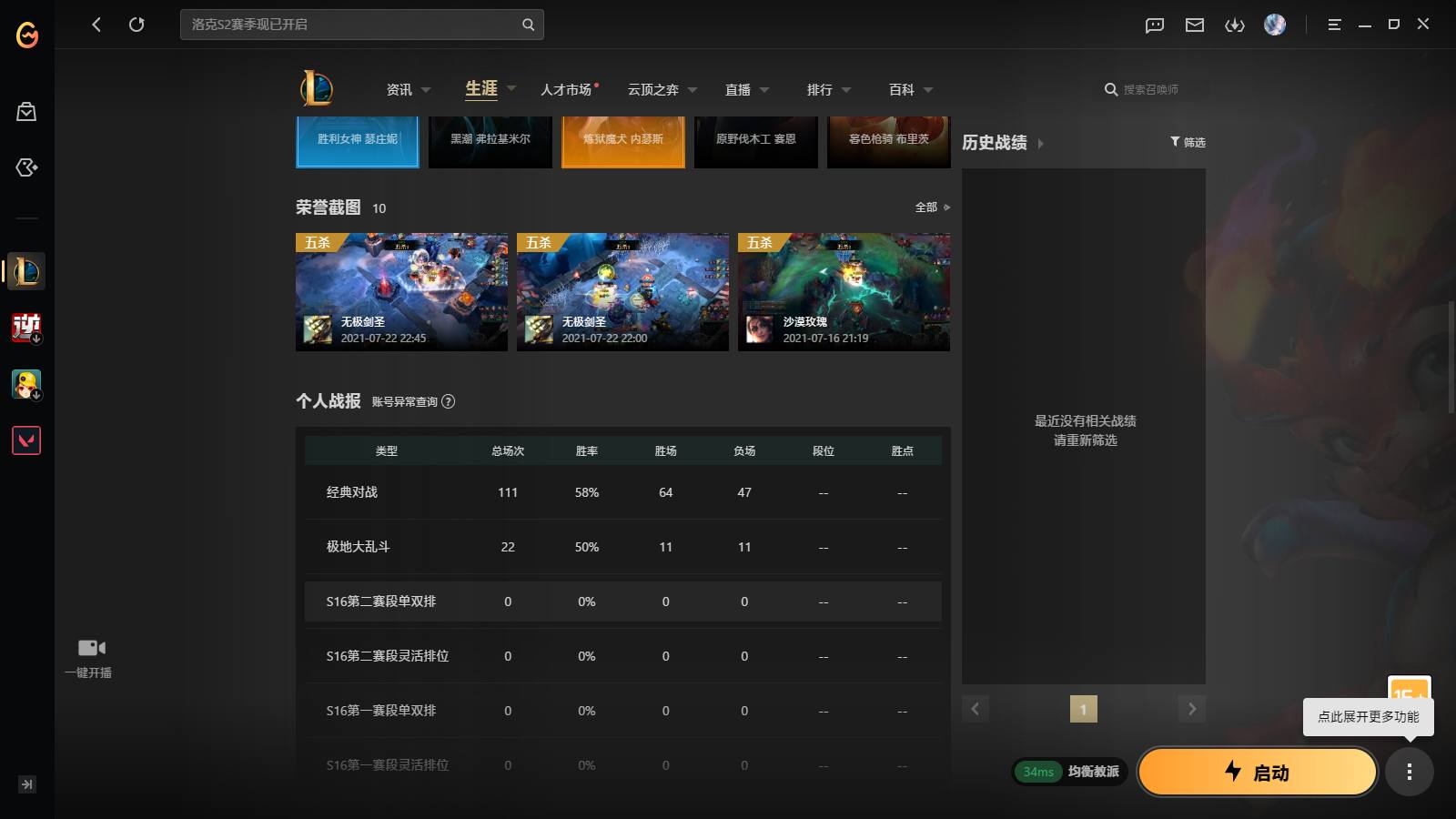Select League of Legends in the sidebar
Viewport: 1456px width, 819px height.
26,271
